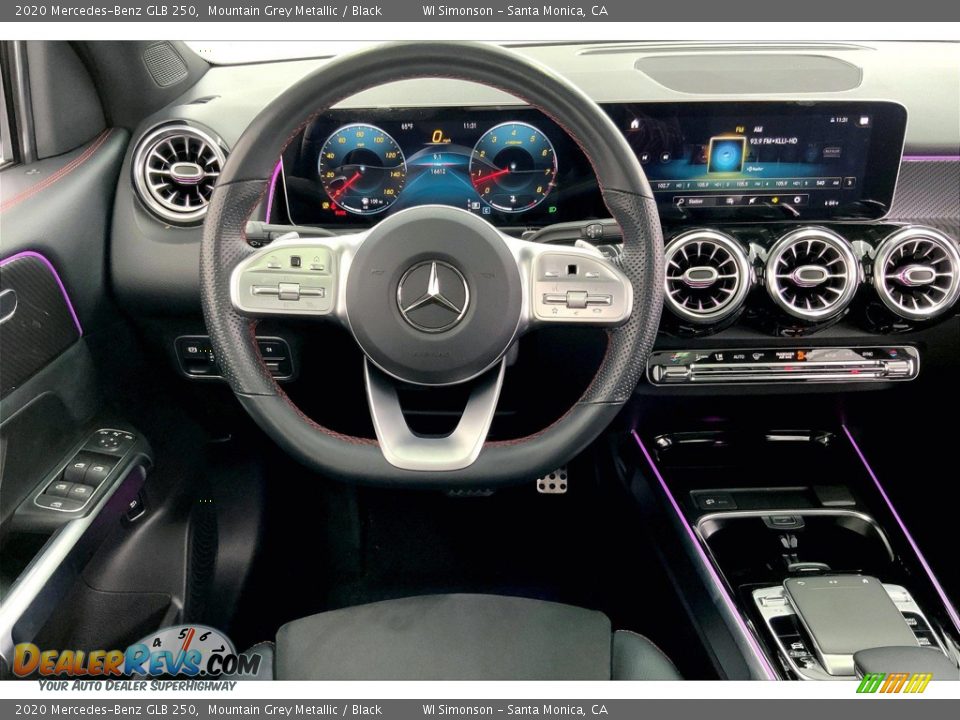Tap the speedometer dial in instrument cluster
Screen dimensions: 960x720
tap(361, 168)
